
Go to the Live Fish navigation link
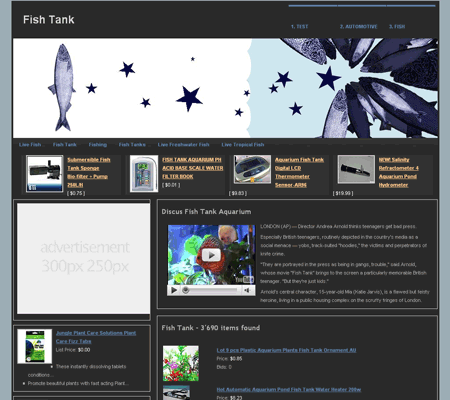30,145
